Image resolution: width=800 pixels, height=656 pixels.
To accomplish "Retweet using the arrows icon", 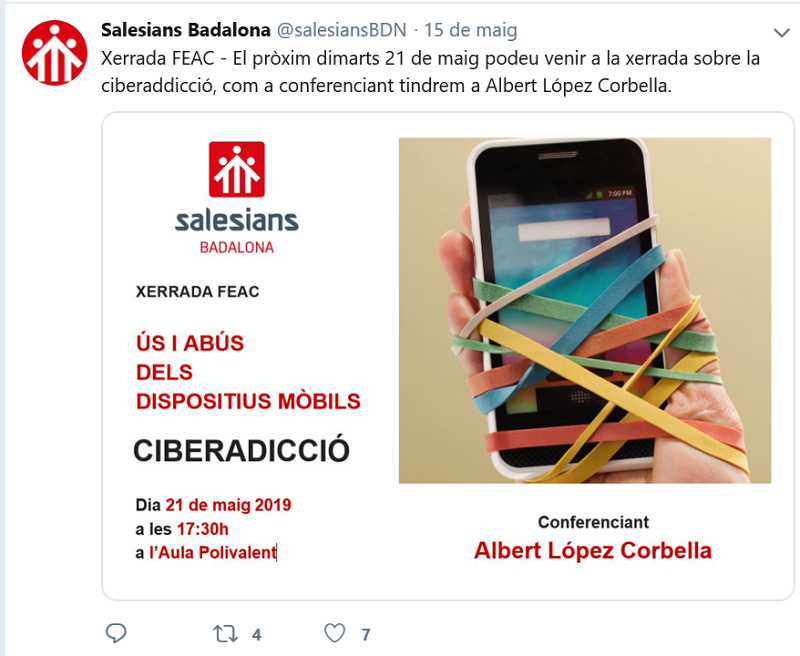I will click(x=226, y=634).
